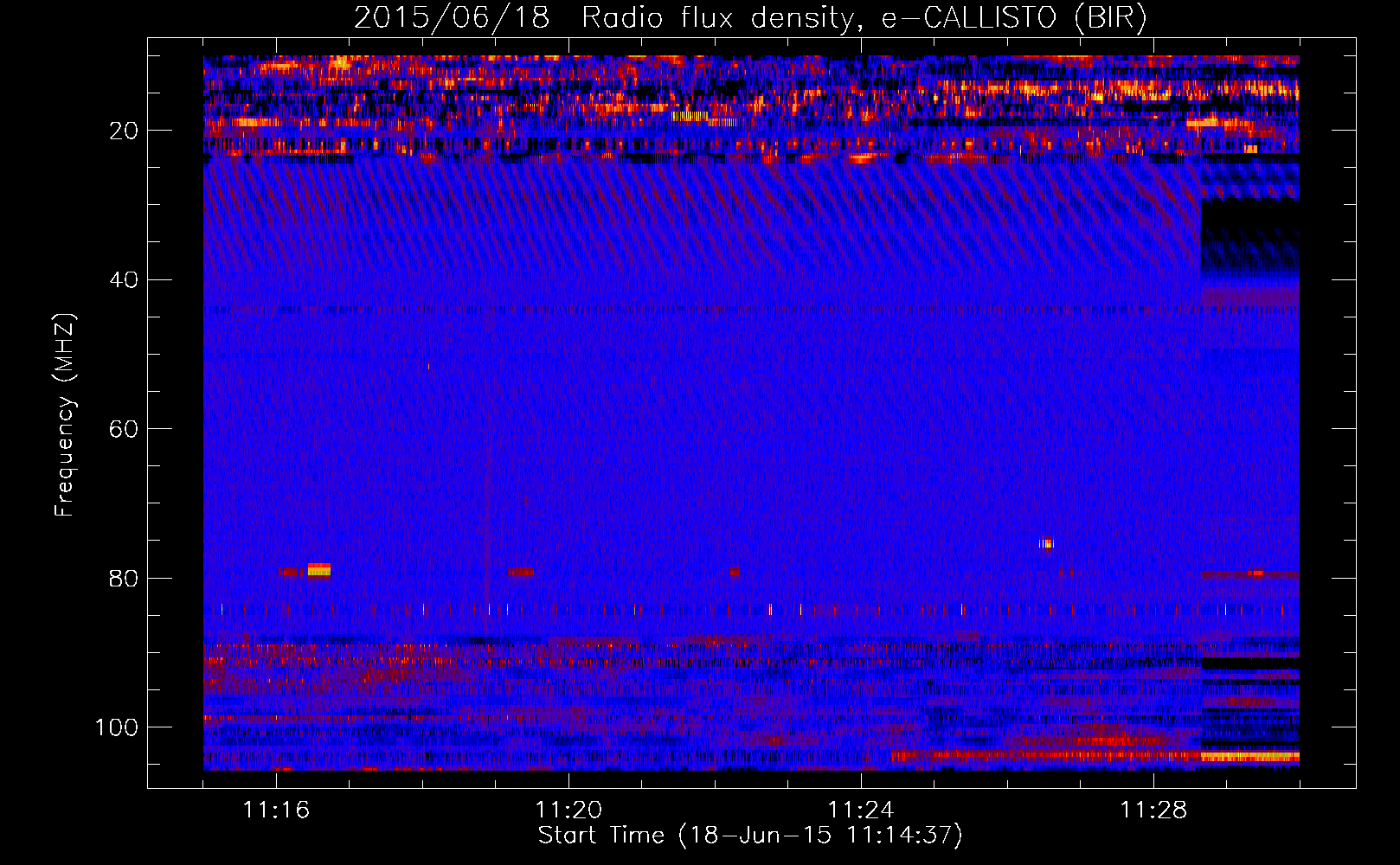The width and height of the screenshot is (1400, 865).
Task: Click the time tick label 11:28
Action: 1153,811
